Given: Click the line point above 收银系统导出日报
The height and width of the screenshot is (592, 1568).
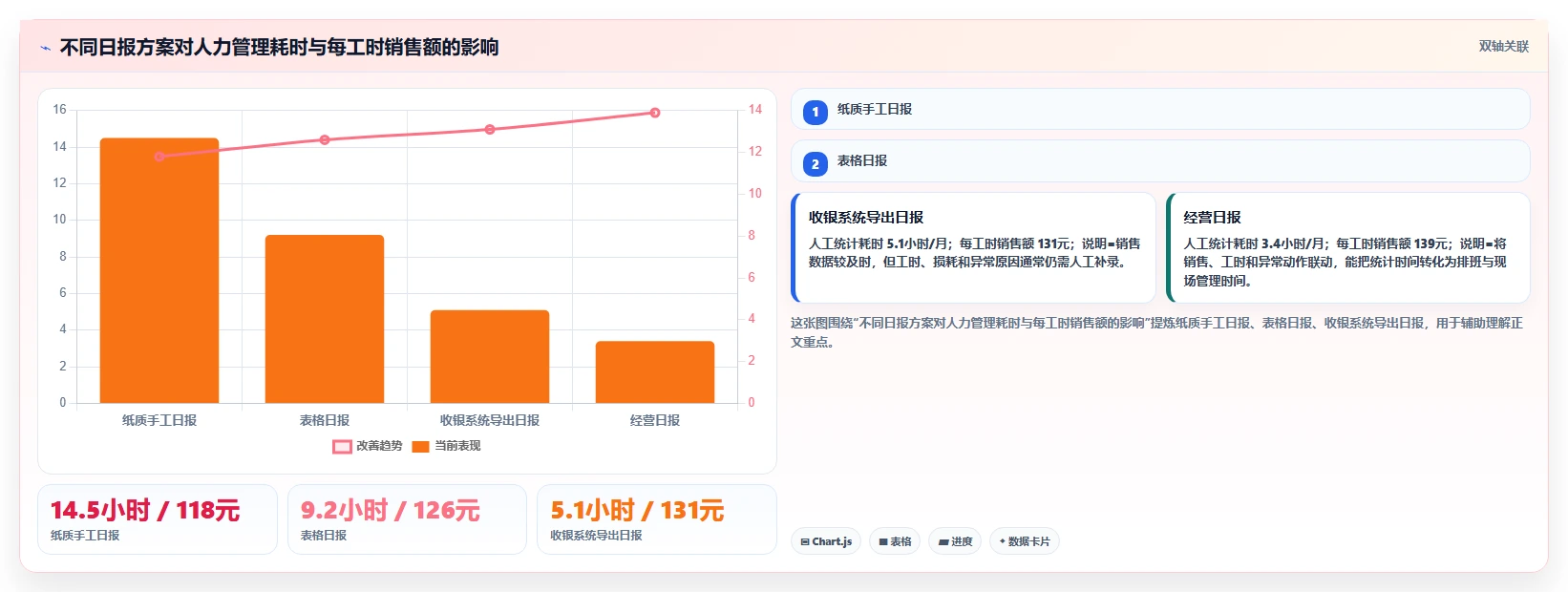Looking at the screenshot, I should point(490,129).
